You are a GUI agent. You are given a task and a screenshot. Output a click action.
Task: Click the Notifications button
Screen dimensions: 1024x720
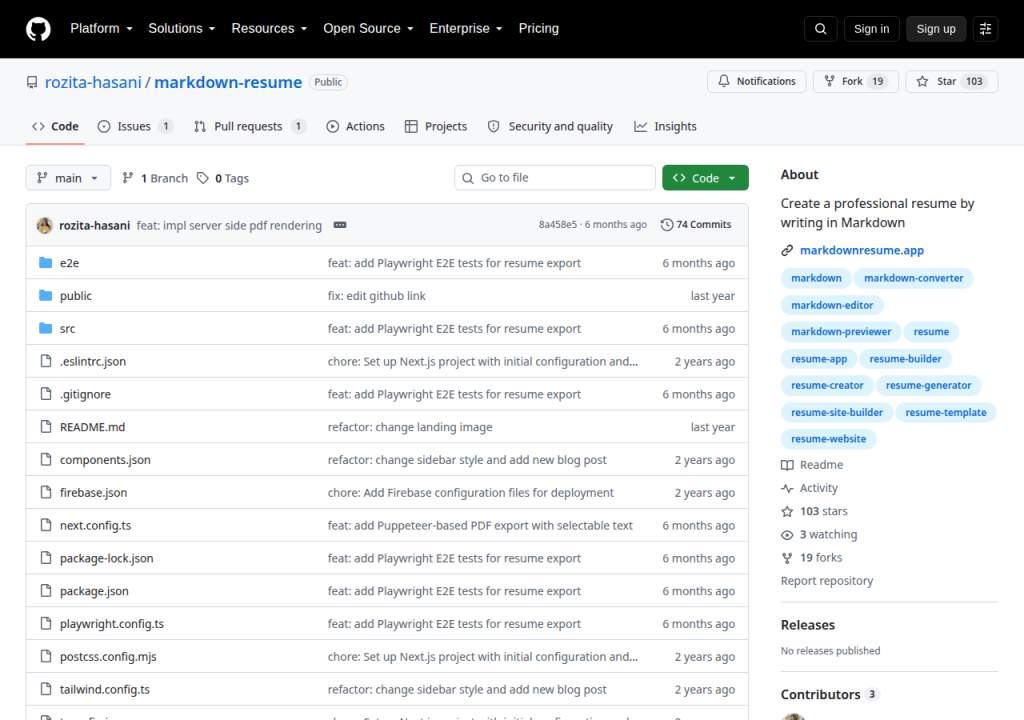point(756,81)
